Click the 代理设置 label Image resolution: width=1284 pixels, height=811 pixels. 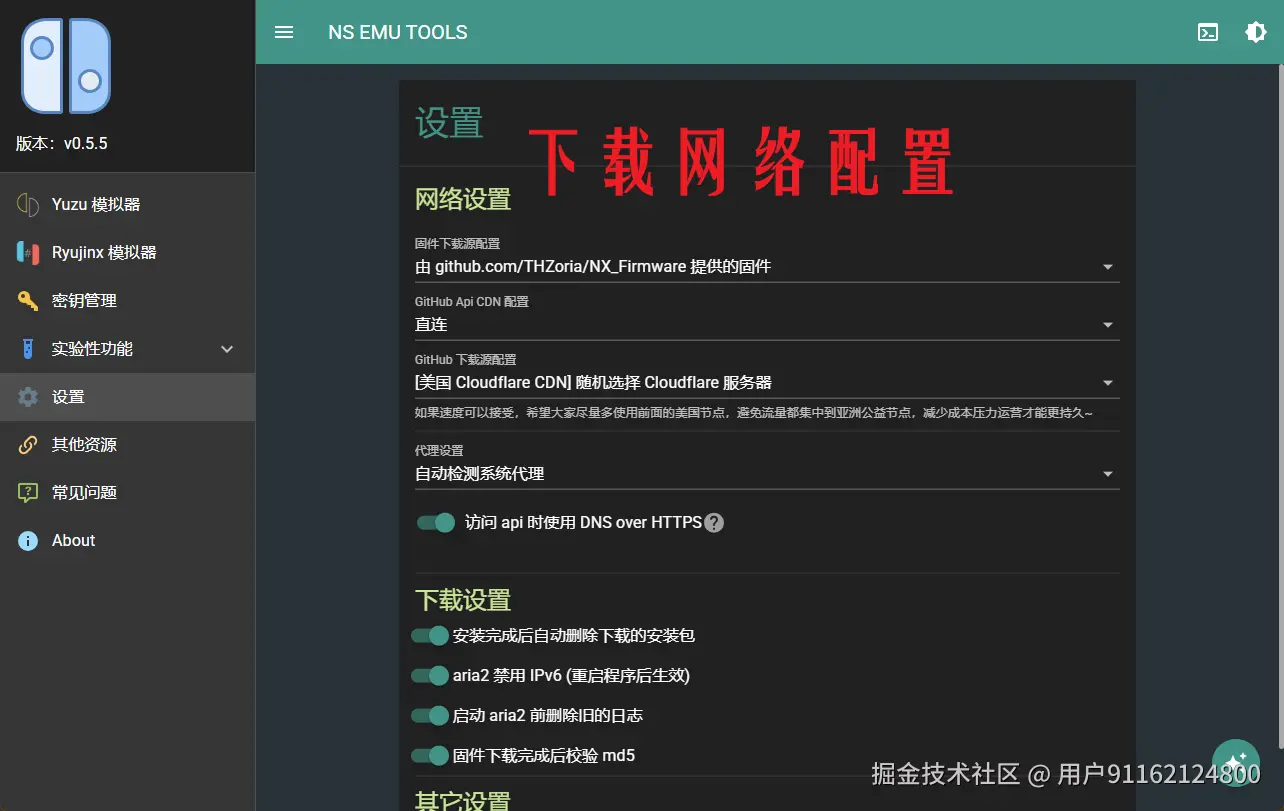coord(439,451)
